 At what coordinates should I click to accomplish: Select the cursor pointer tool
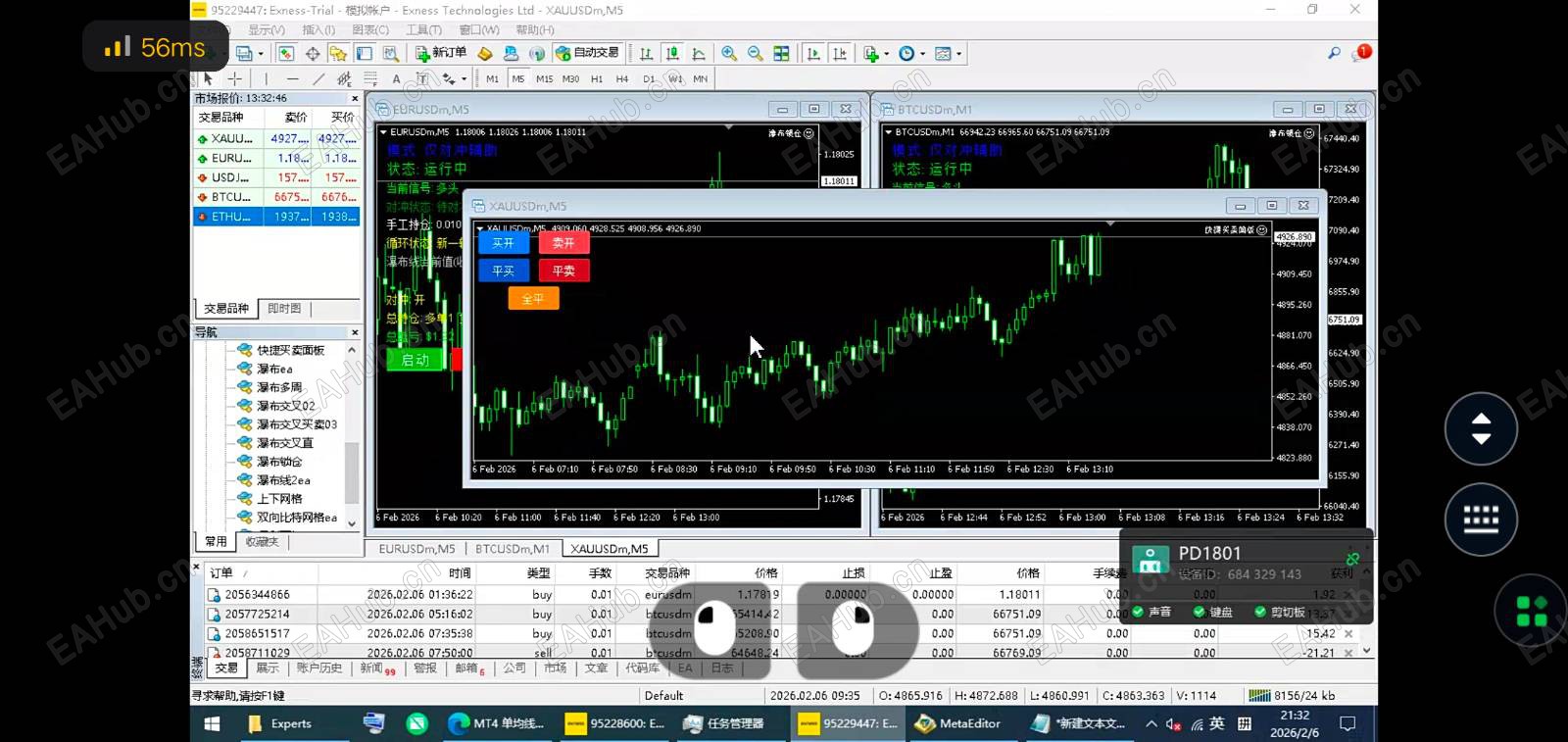point(208,78)
